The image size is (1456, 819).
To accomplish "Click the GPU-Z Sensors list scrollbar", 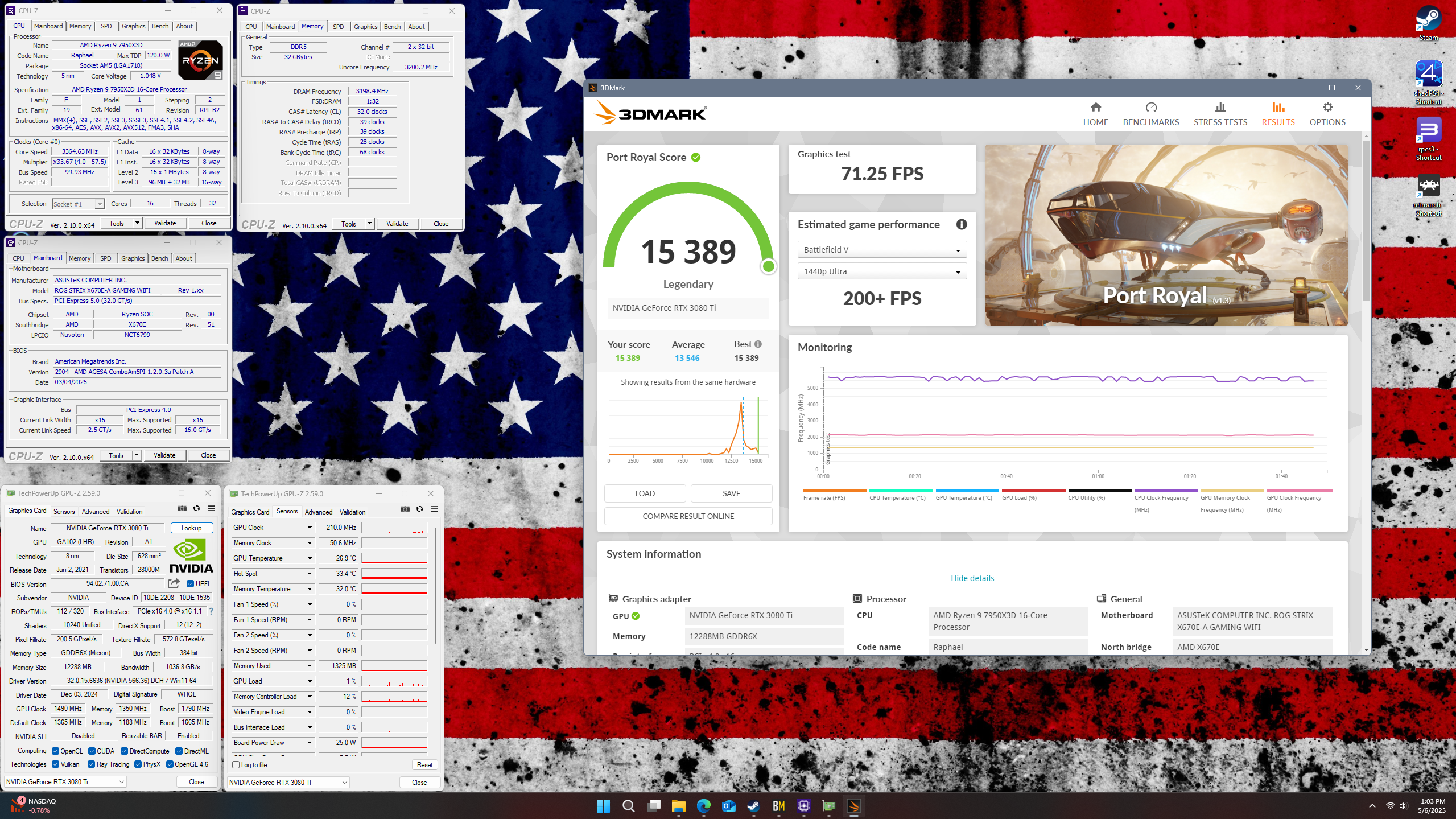I will (x=435, y=586).
